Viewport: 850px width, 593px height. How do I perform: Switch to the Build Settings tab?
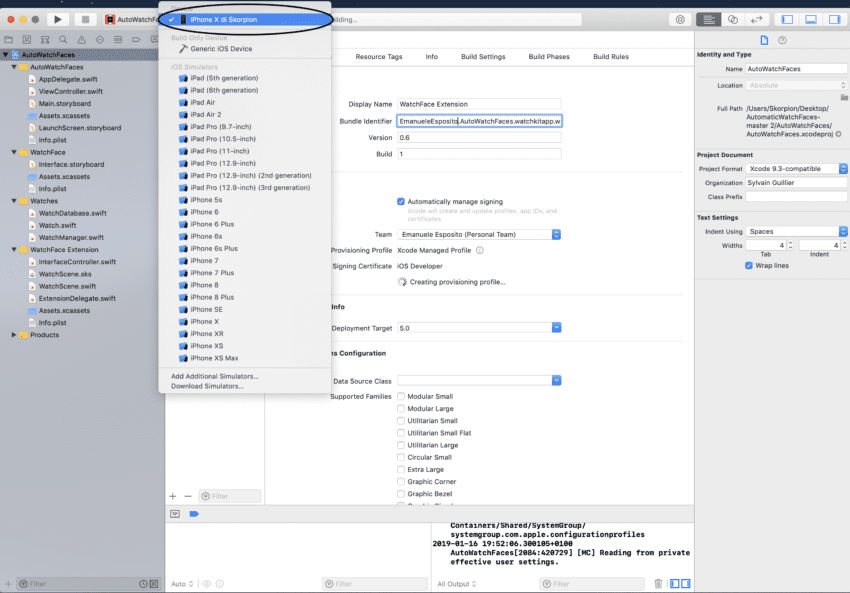[483, 56]
